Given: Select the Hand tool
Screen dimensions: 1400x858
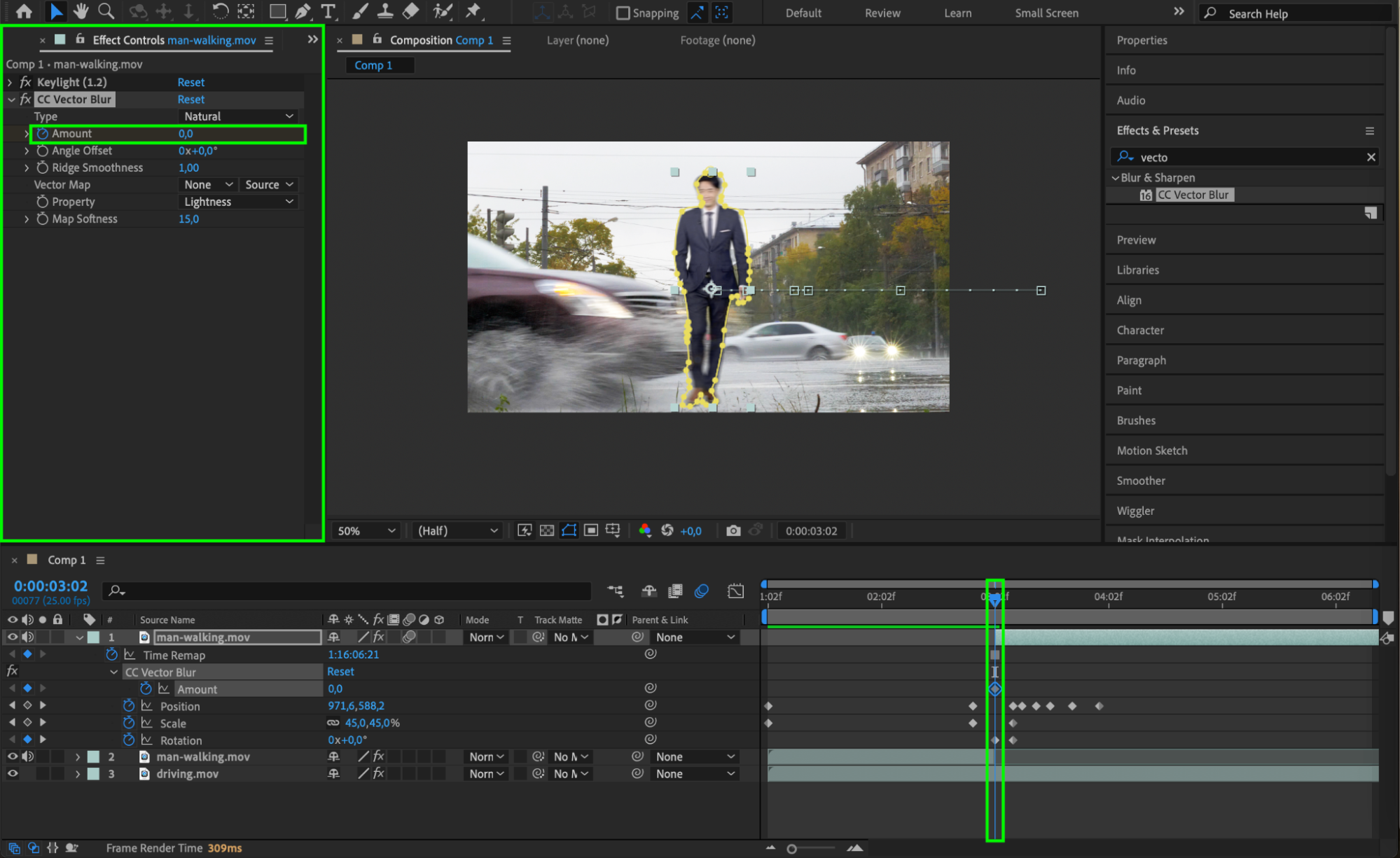Looking at the screenshot, I should [x=81, y=11].
